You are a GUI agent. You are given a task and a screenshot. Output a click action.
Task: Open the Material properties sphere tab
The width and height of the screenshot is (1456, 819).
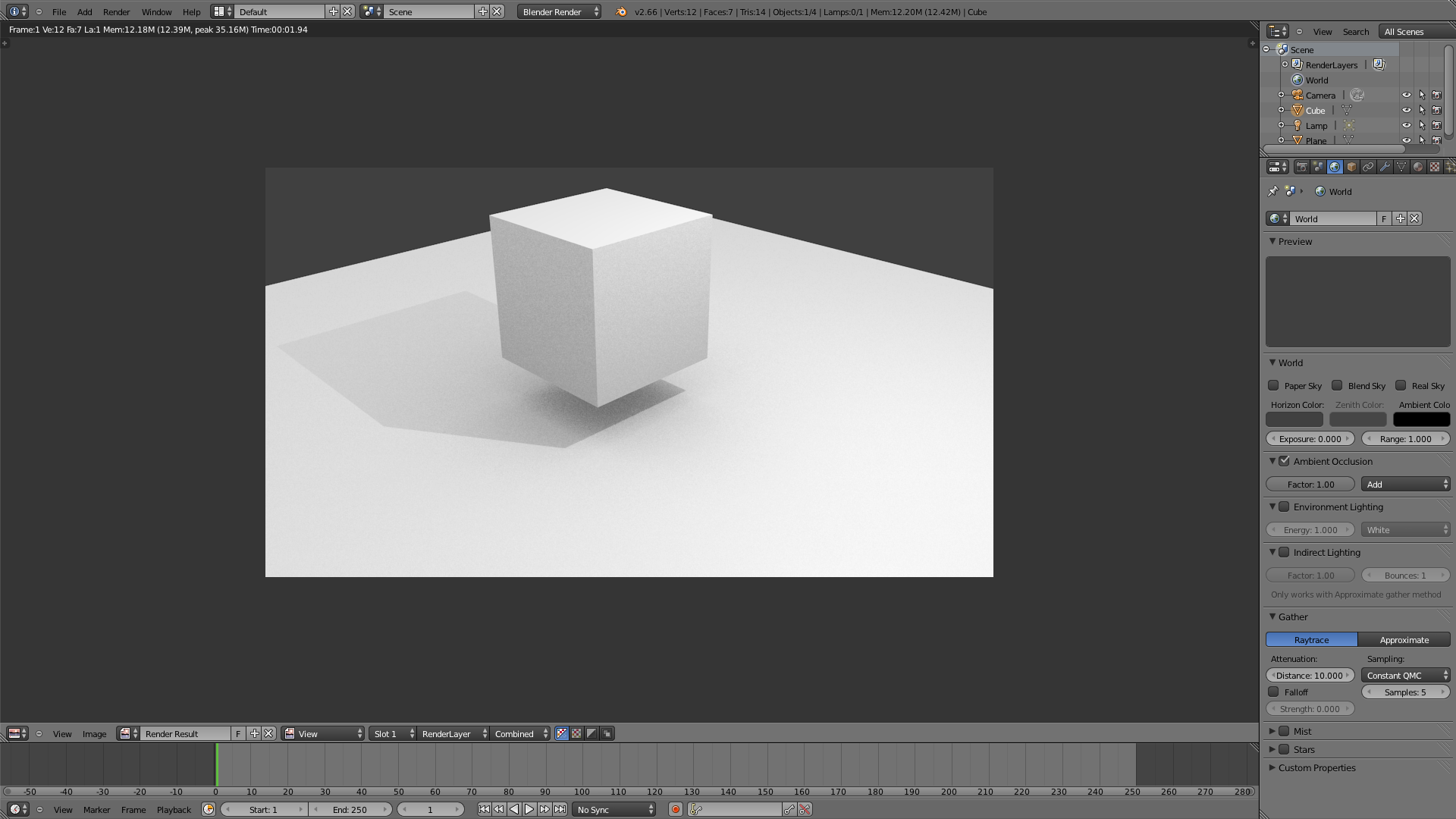point(1418,167)
